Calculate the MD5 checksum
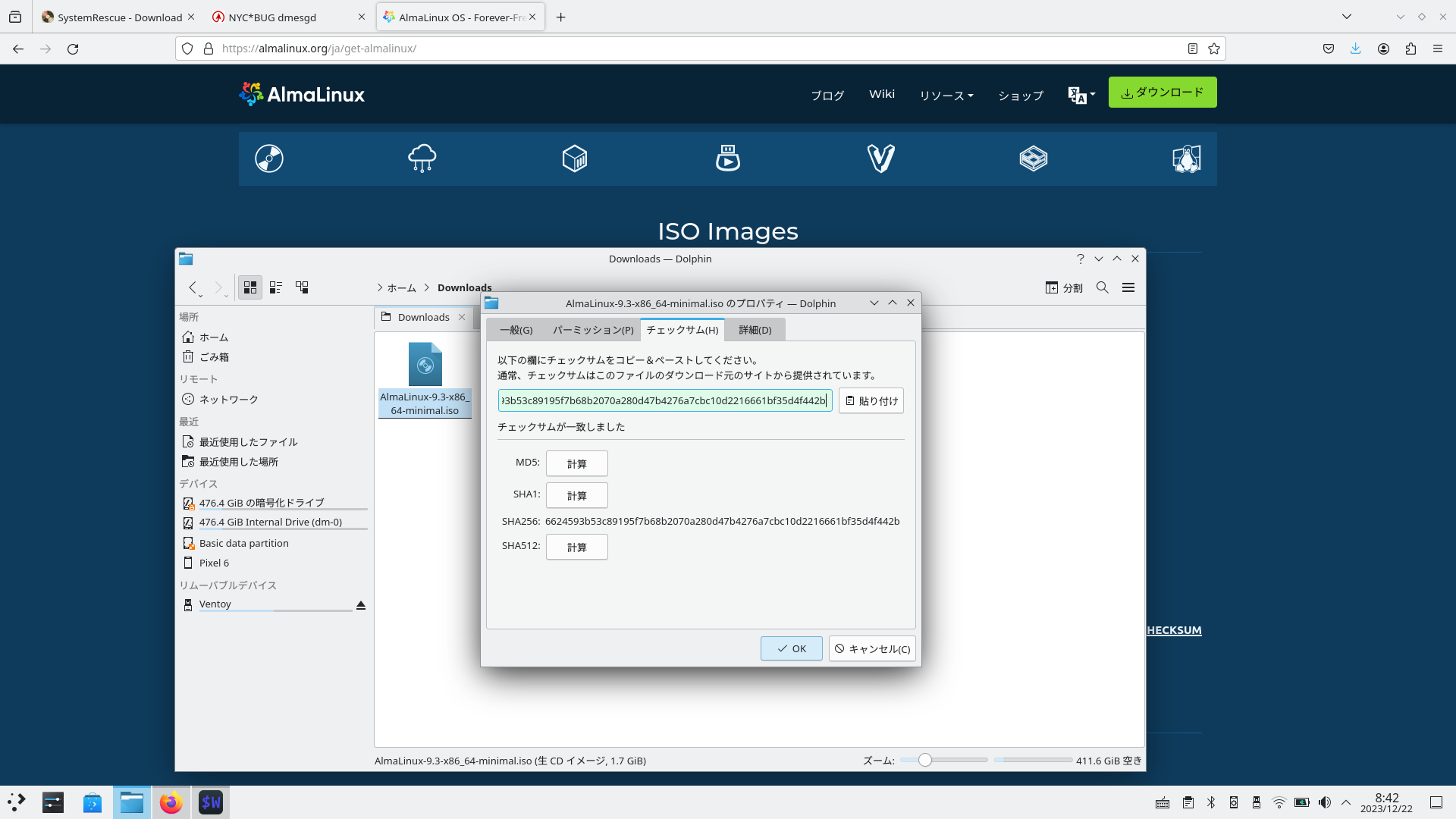1456x819 pixels. coord(577,463)
